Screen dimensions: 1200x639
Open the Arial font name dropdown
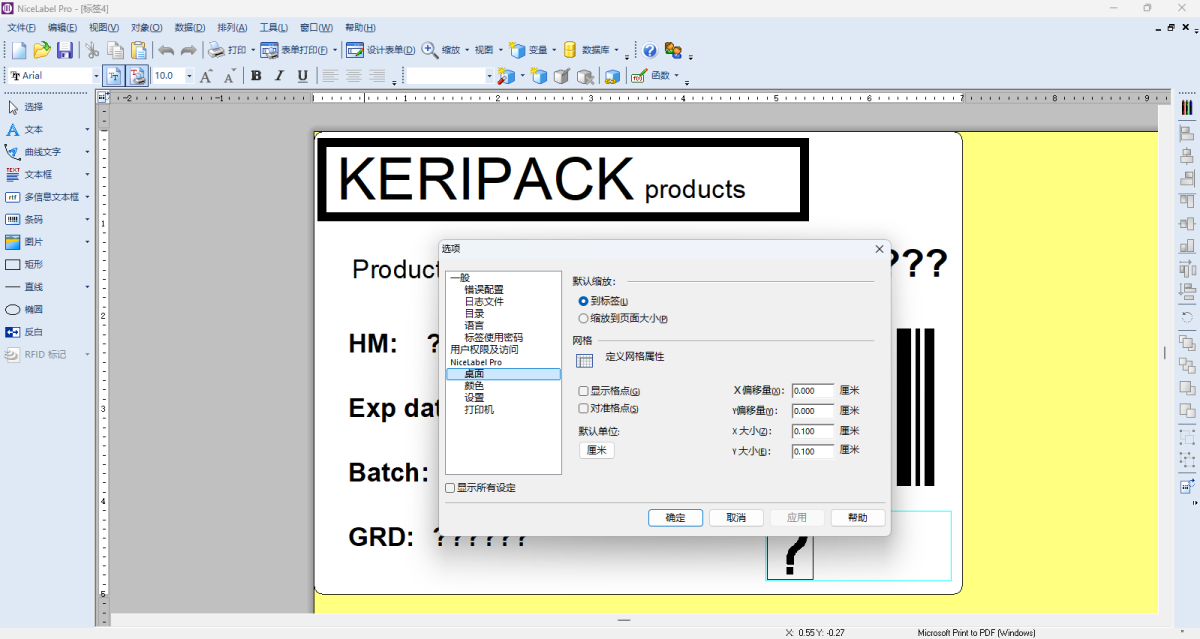click(x=96, y=75)
